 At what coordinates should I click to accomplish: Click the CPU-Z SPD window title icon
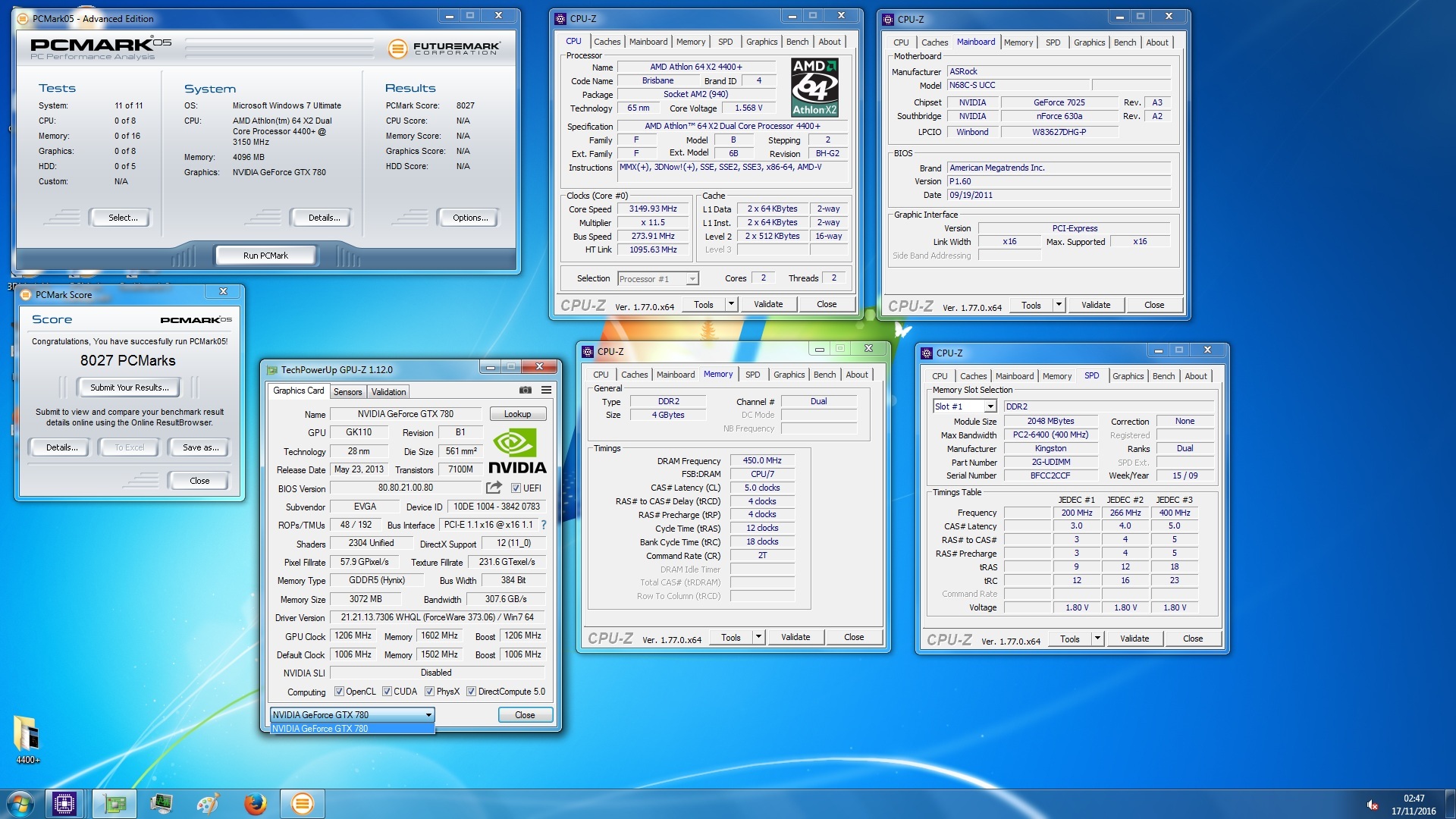tap(927, 353)
